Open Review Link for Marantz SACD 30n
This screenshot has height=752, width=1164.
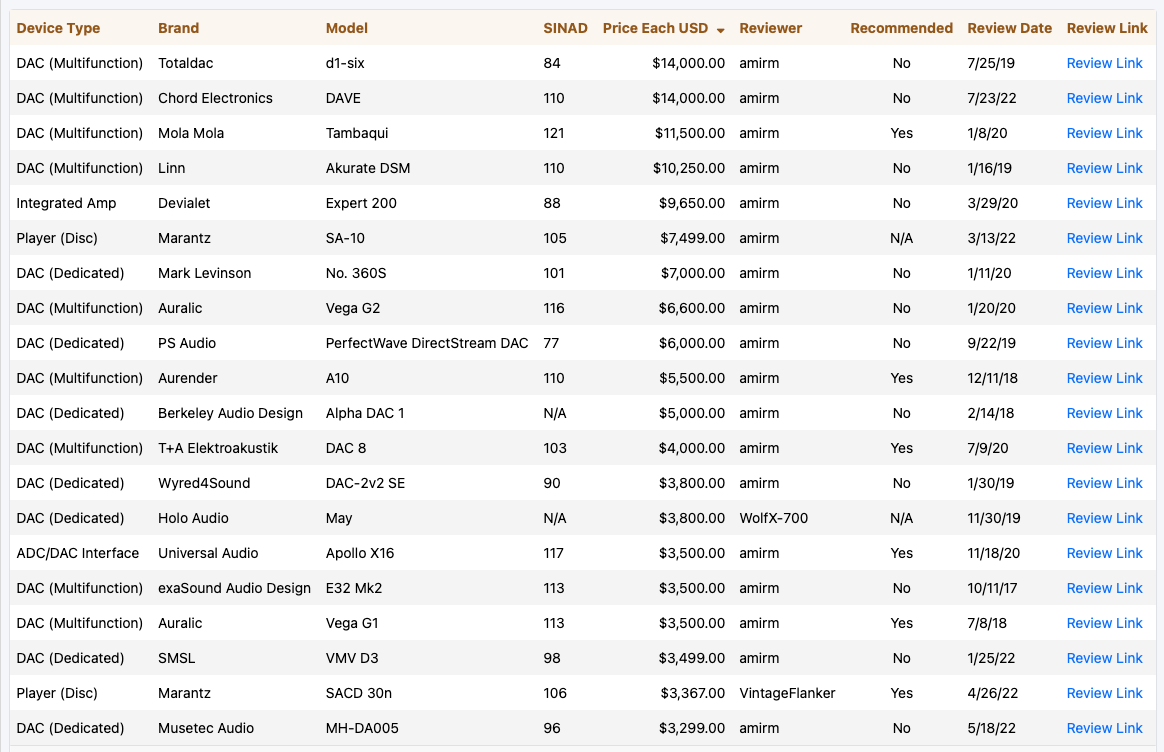tap(1104, 693)
